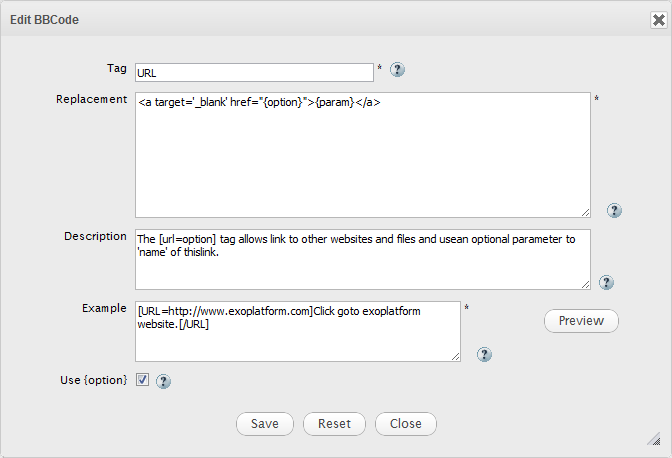
Task: Click the help icon next to Tag field
Action: tap(397, 70)
